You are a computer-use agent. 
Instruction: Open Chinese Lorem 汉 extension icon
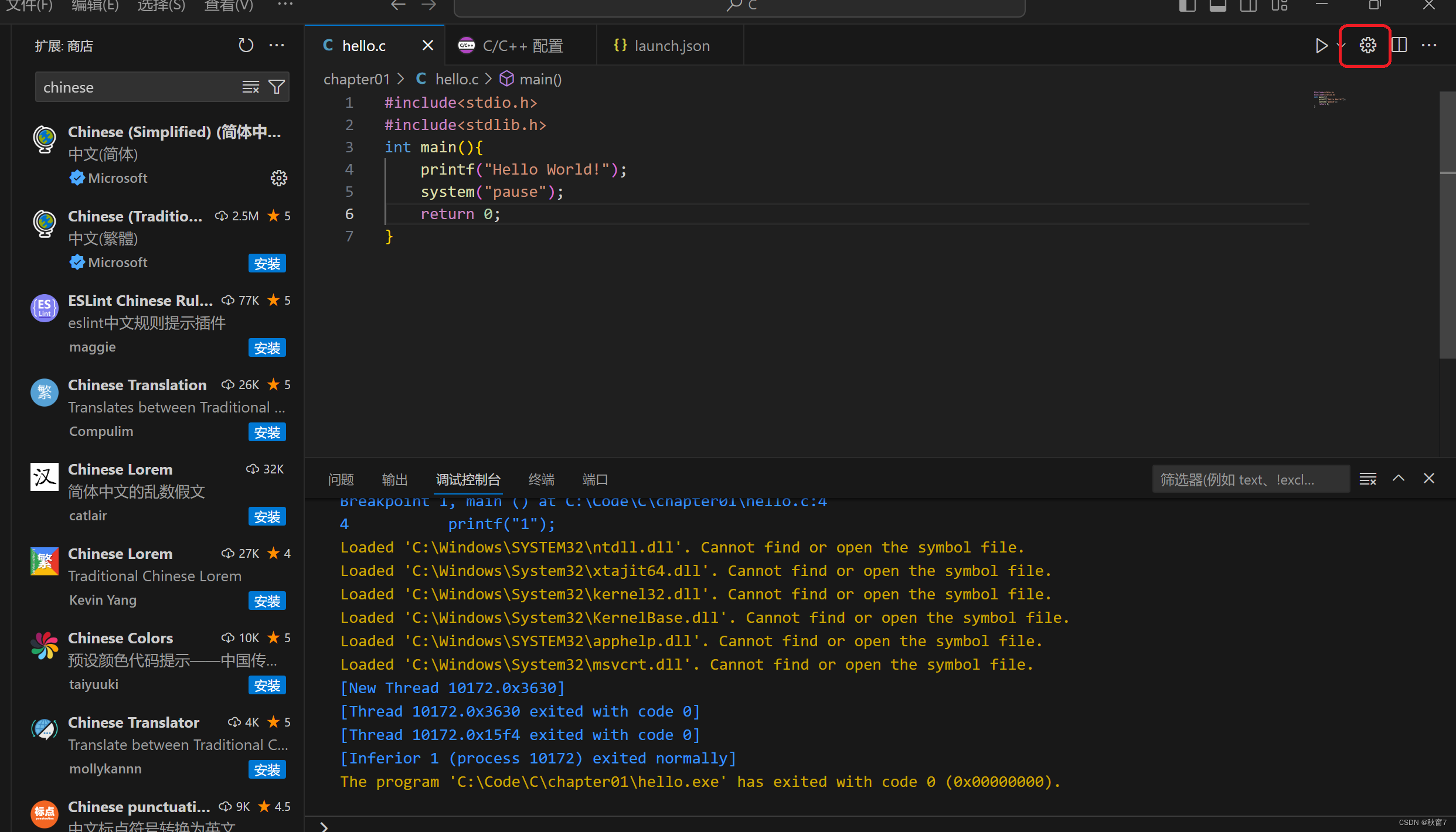pos(45,477)
